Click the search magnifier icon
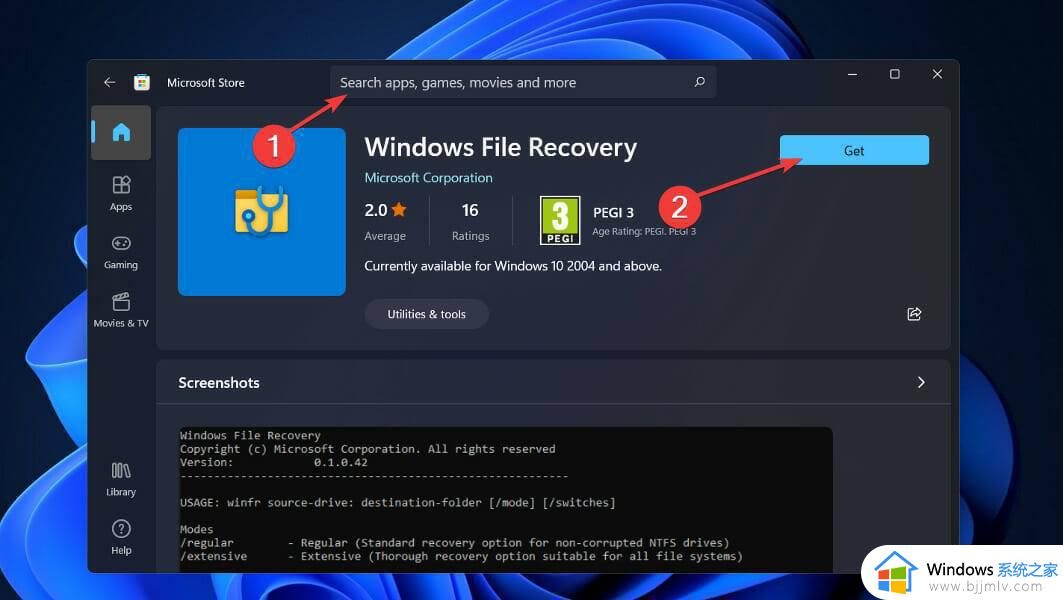Viewport: 1063px width, 600px height. pos(700,82)
